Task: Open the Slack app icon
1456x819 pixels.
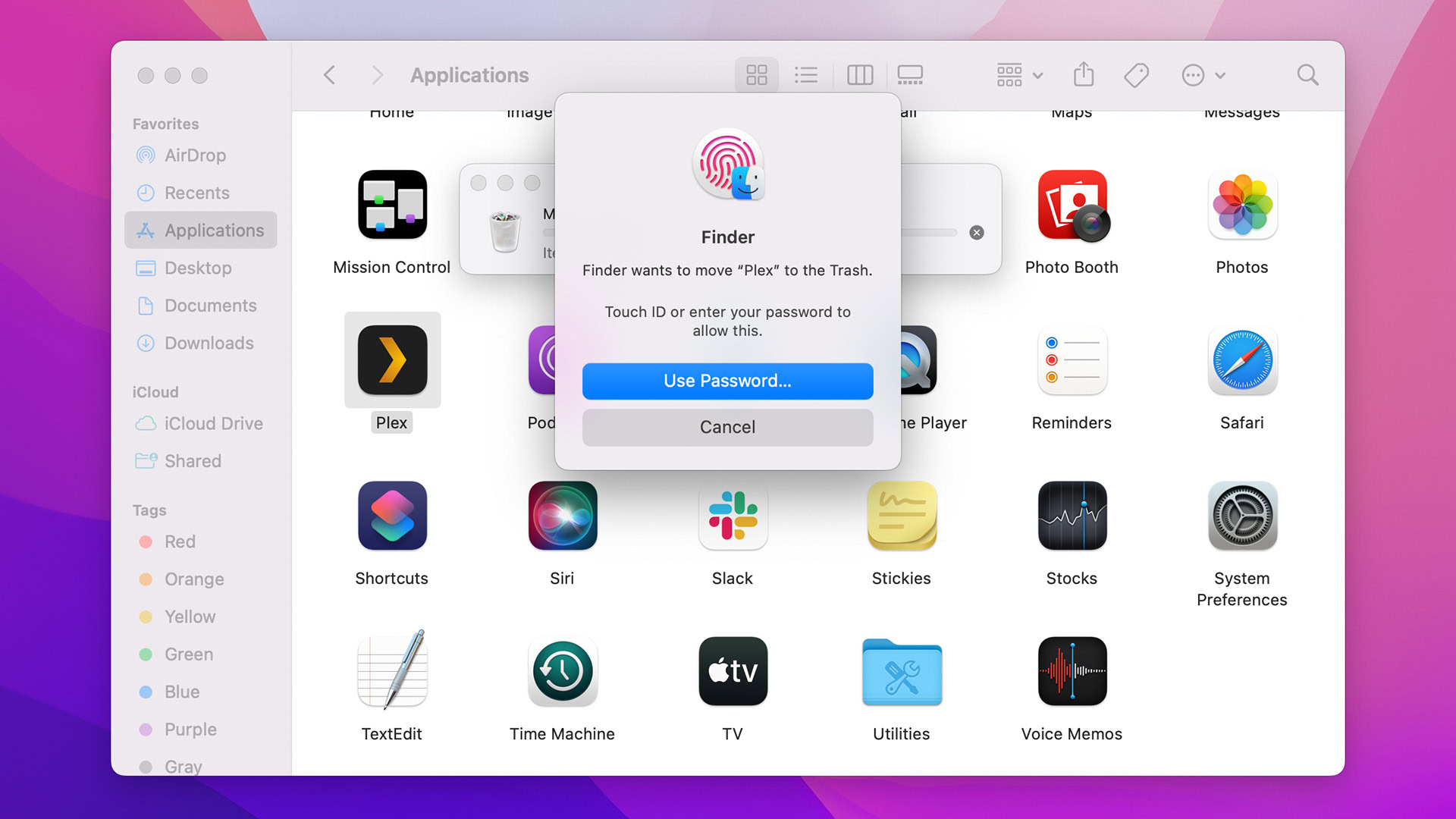Action: (733, 516)
